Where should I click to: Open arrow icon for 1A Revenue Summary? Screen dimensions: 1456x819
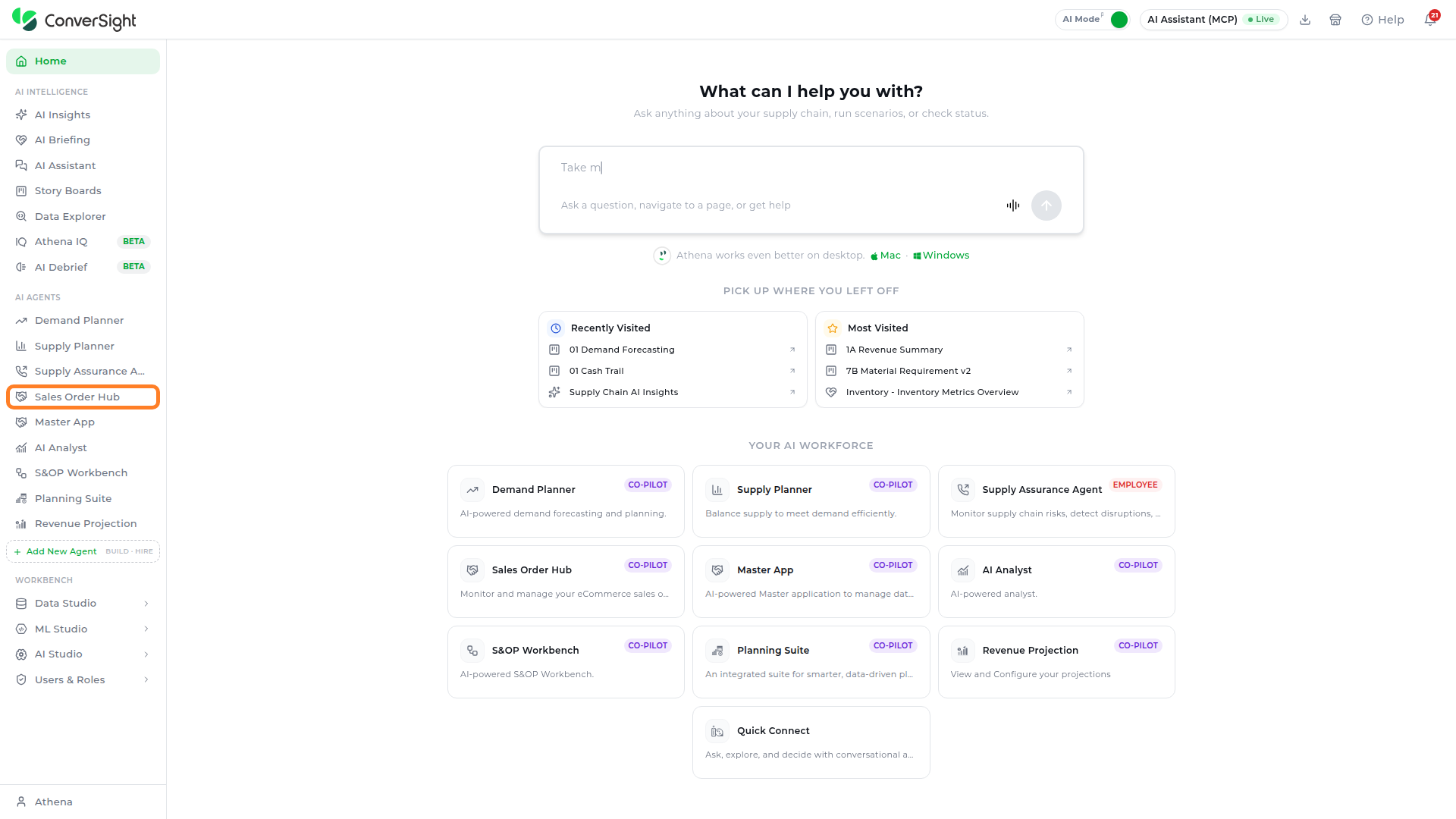(x=1069, y=350)
